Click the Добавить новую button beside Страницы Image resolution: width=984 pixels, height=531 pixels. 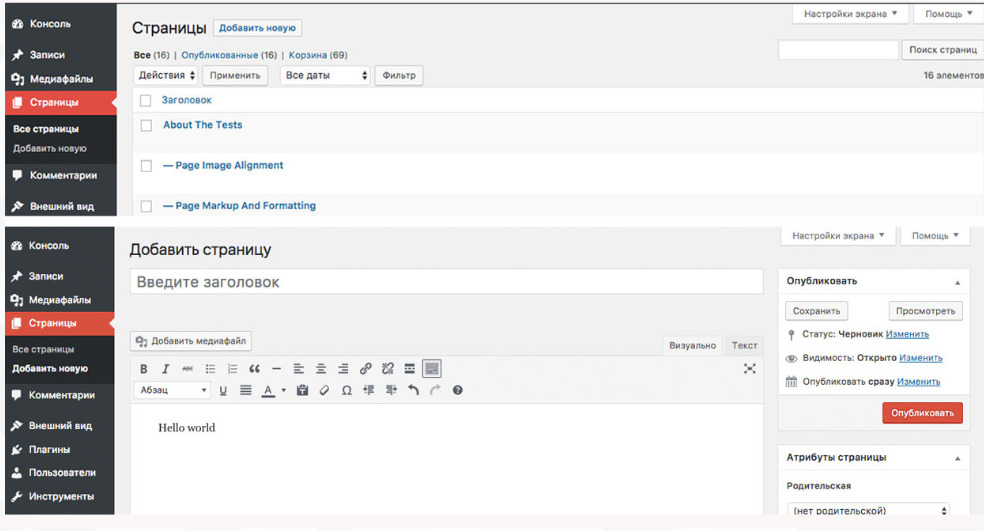(257, 28)
